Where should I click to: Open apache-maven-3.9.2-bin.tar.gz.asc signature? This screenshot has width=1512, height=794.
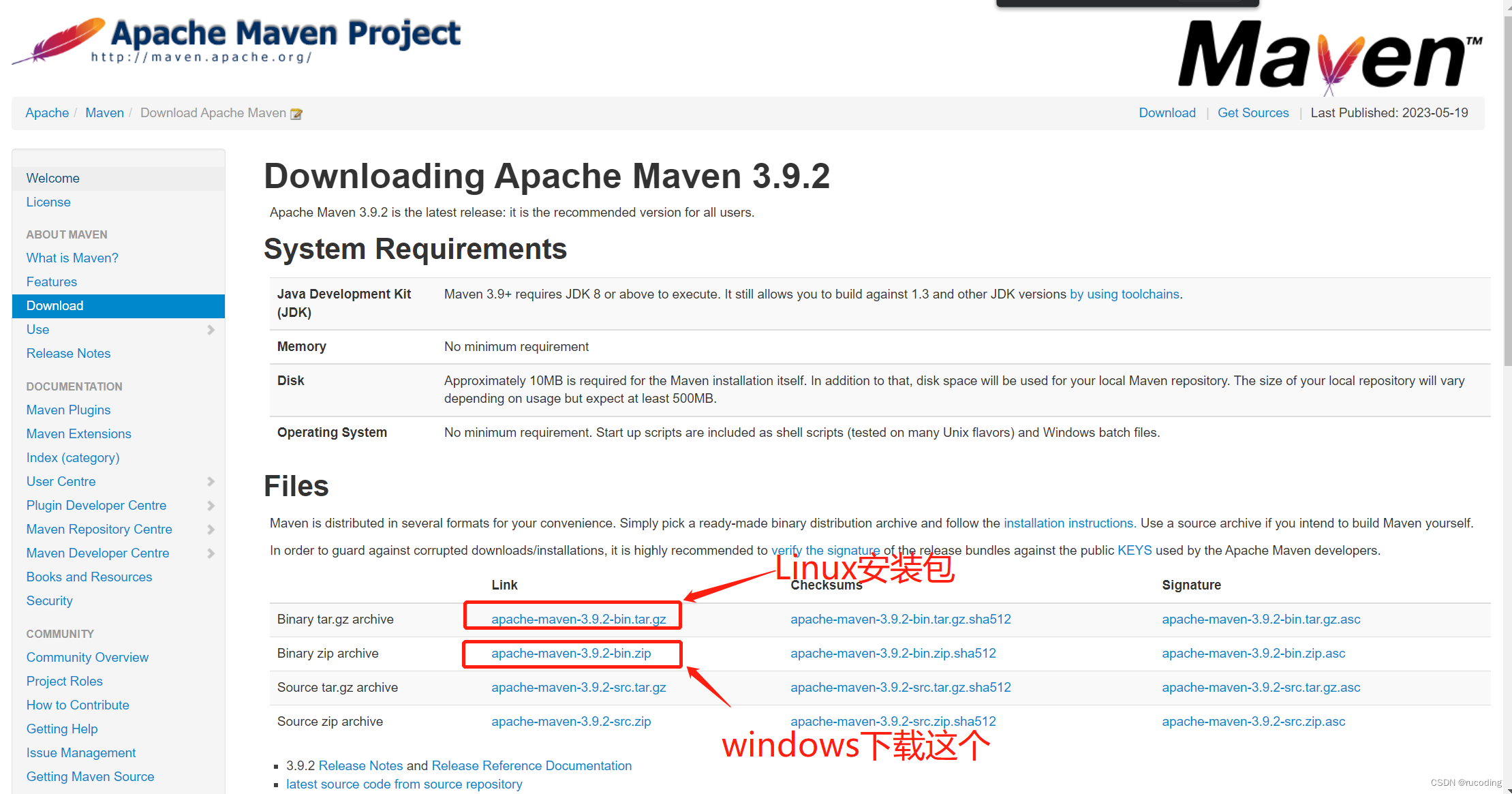(1261, 620)
